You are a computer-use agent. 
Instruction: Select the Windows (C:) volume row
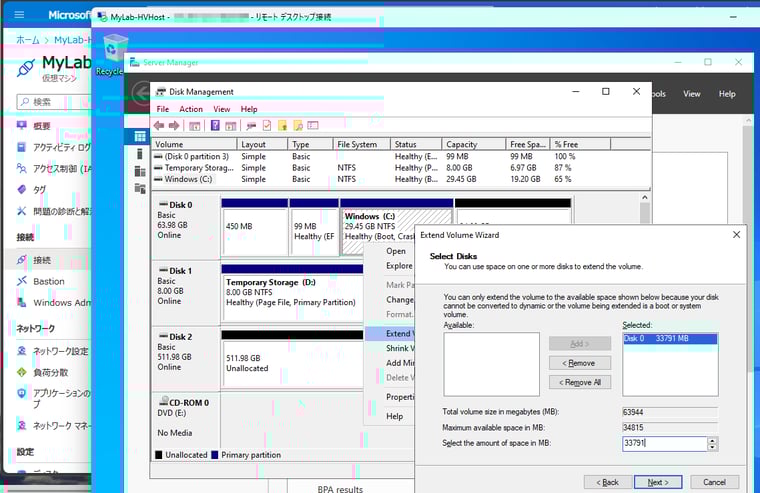401,179
